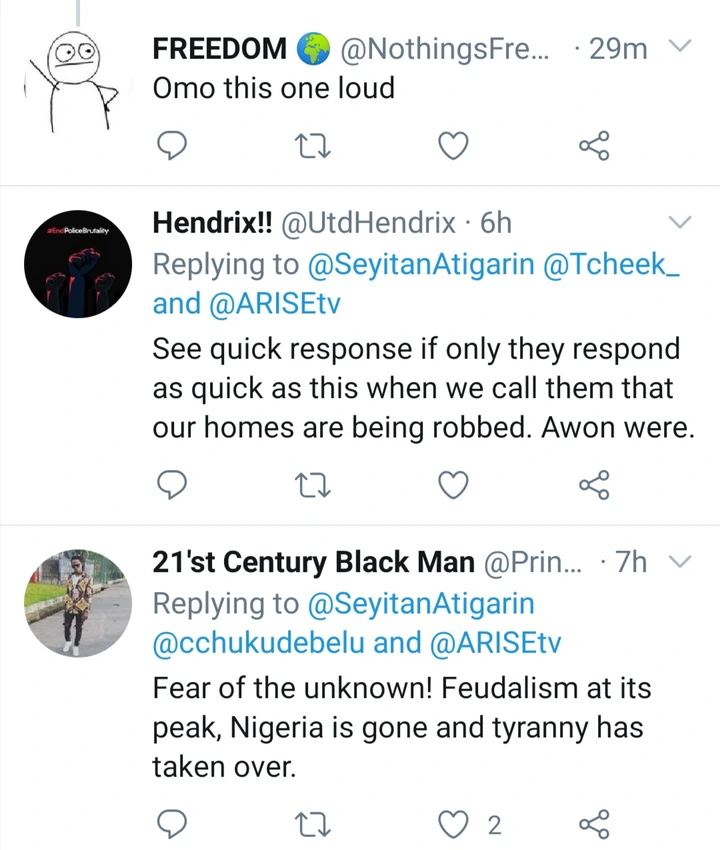Like FREEDOM's tweet

455,148
